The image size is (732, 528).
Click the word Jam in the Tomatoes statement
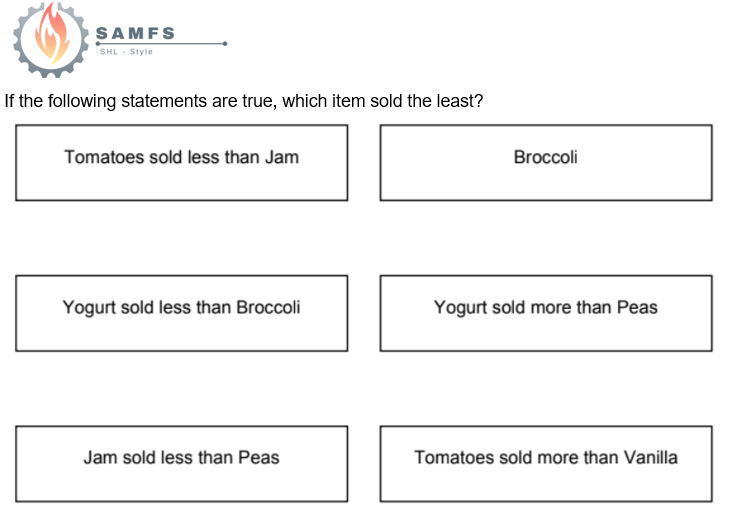tap(282, 157)
